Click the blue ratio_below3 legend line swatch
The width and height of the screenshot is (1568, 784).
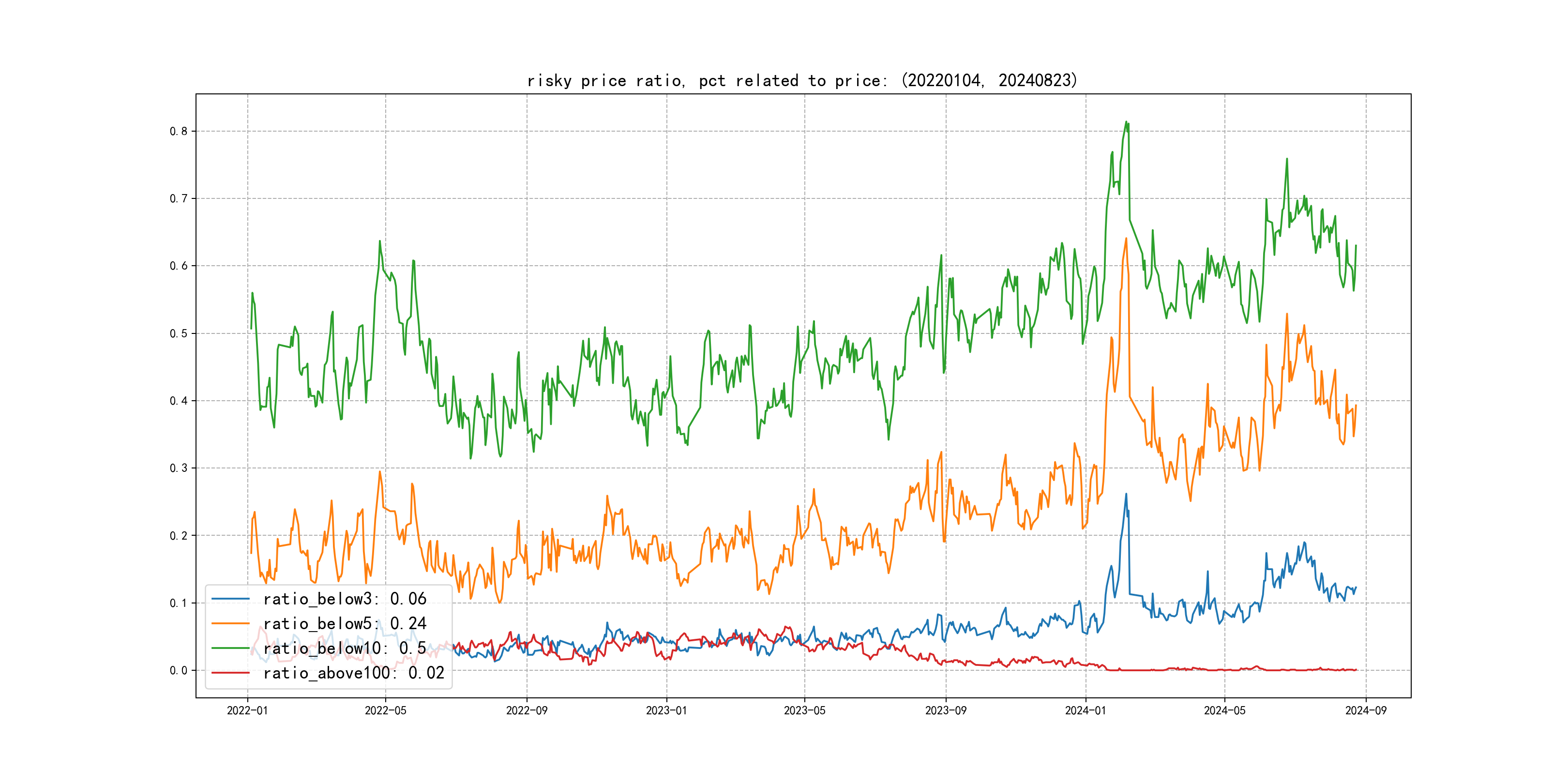pos(230,599)
